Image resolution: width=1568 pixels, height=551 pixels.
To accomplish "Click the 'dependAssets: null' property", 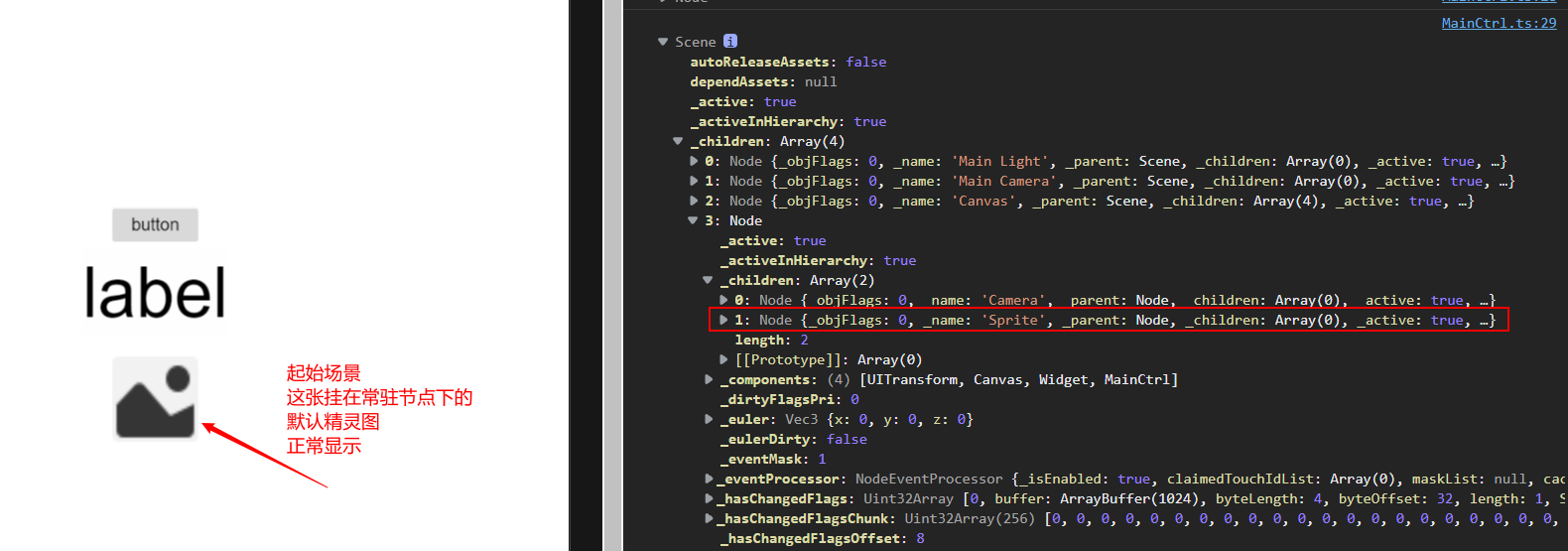I will (763, 81).
